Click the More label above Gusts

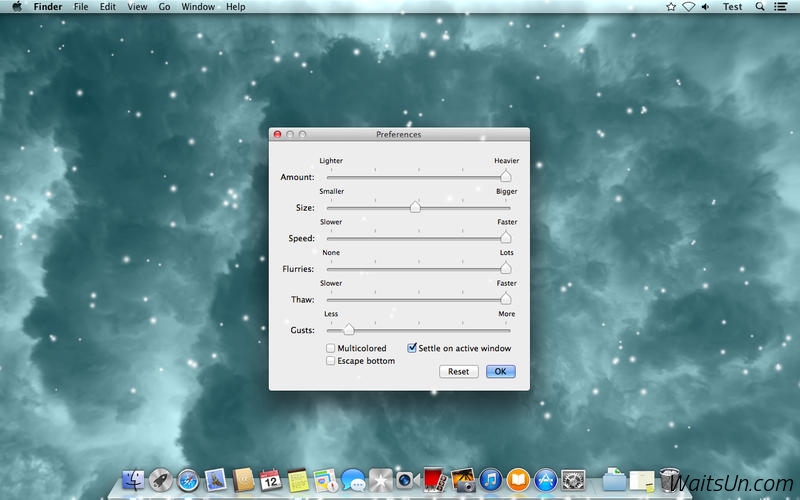coord(507,314)
